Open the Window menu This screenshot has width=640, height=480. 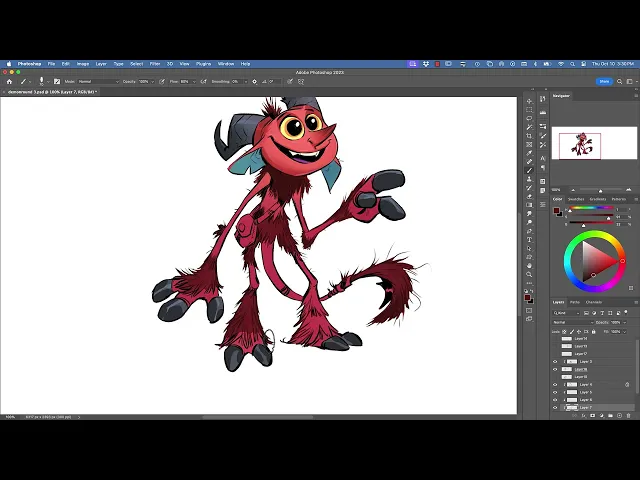[x=226, y=64]
